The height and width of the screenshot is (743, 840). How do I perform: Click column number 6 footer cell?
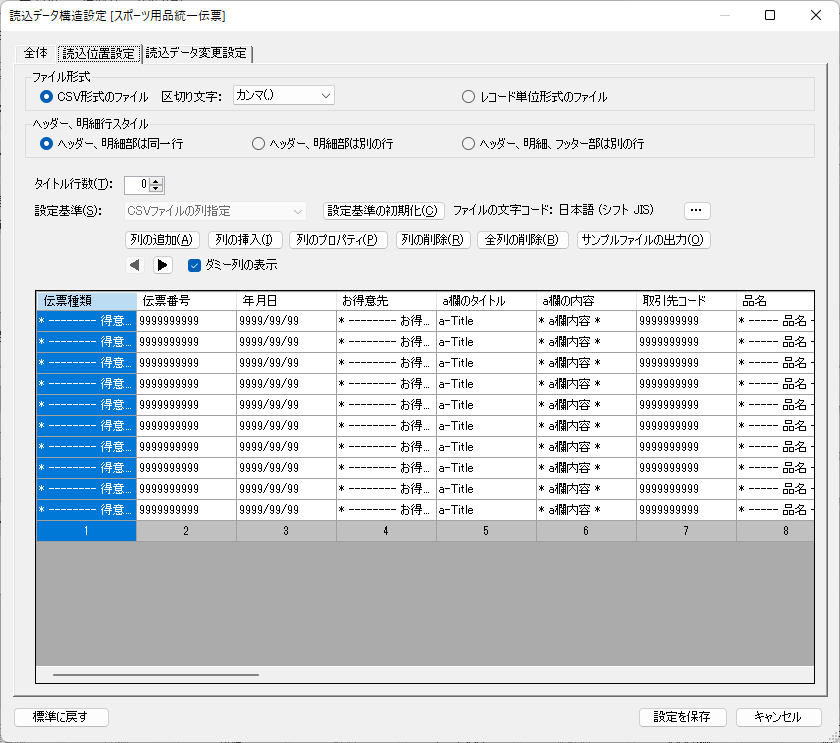click(587, 531)
